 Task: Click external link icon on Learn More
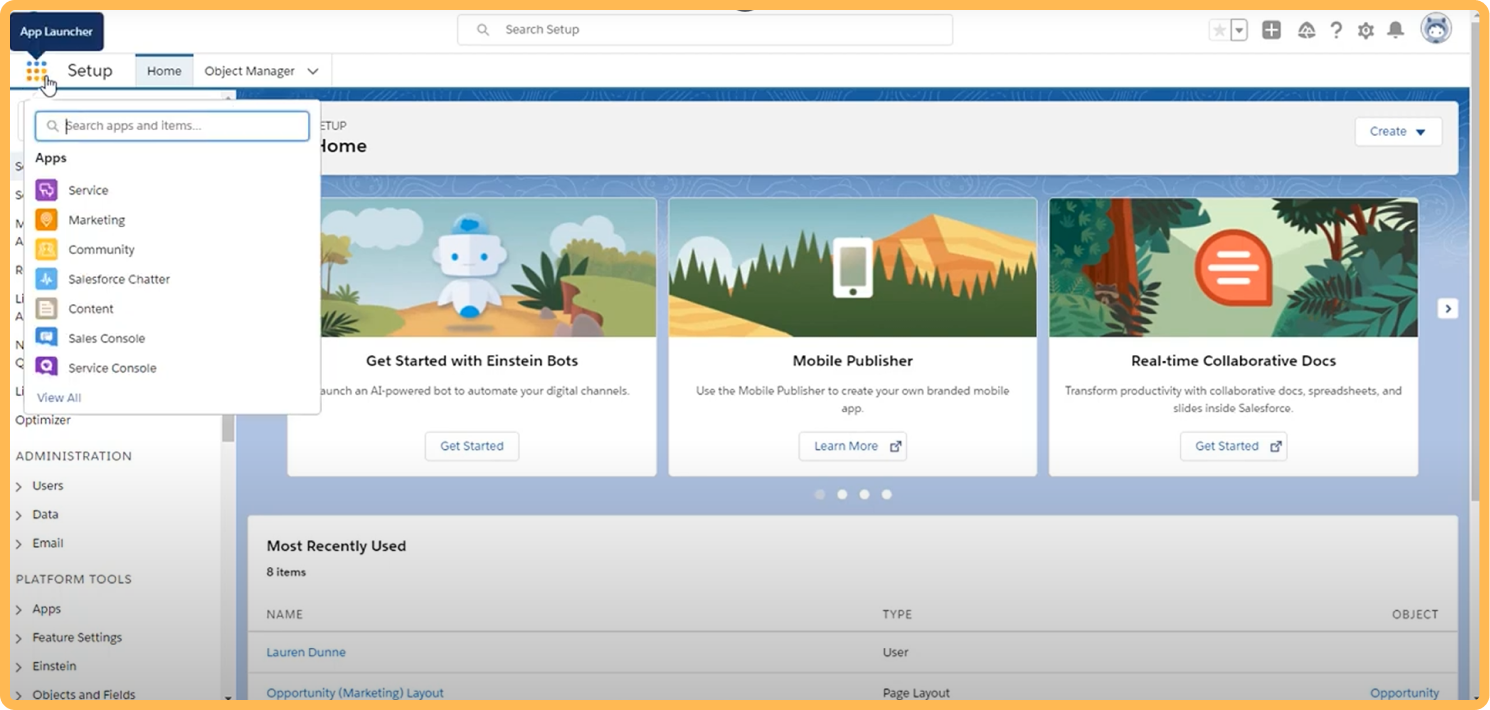click(896, 446)
